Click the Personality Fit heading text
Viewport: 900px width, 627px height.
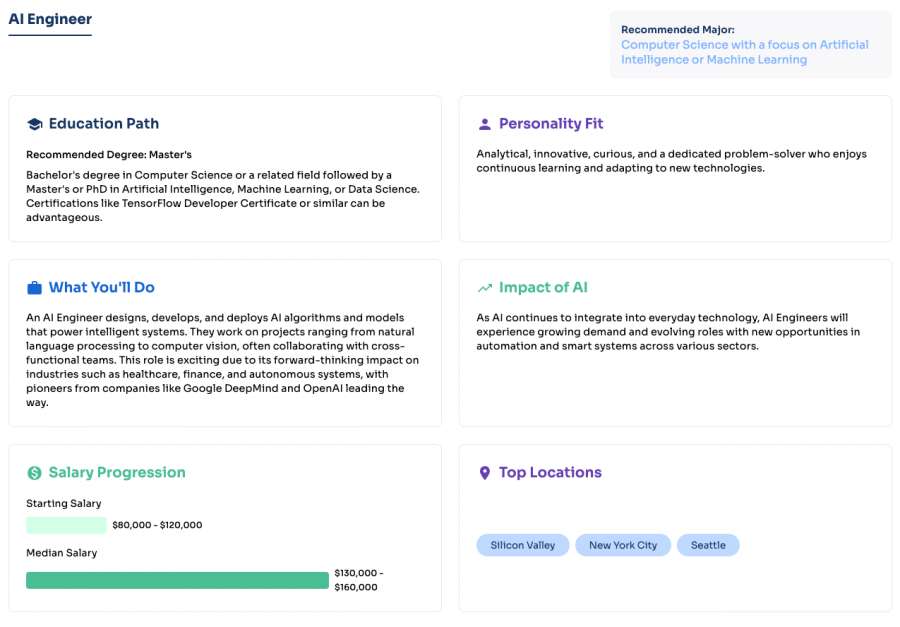[x=551, y=124]
